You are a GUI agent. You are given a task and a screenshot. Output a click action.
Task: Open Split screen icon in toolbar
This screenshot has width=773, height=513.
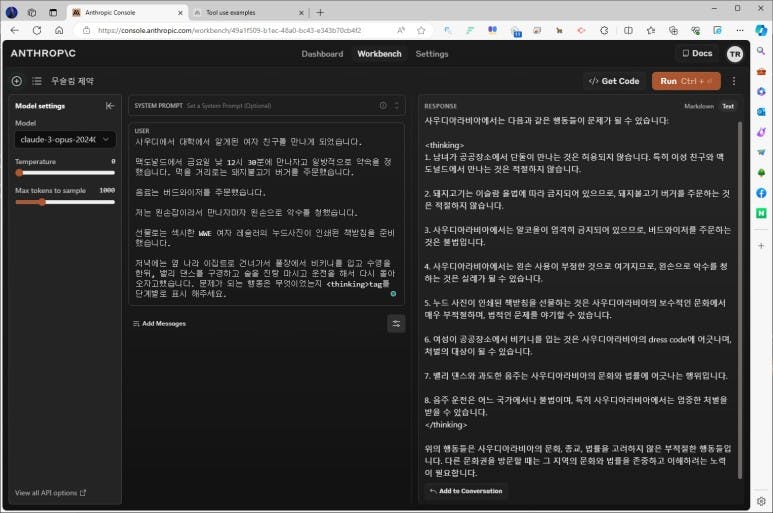(x=628, y=30)
